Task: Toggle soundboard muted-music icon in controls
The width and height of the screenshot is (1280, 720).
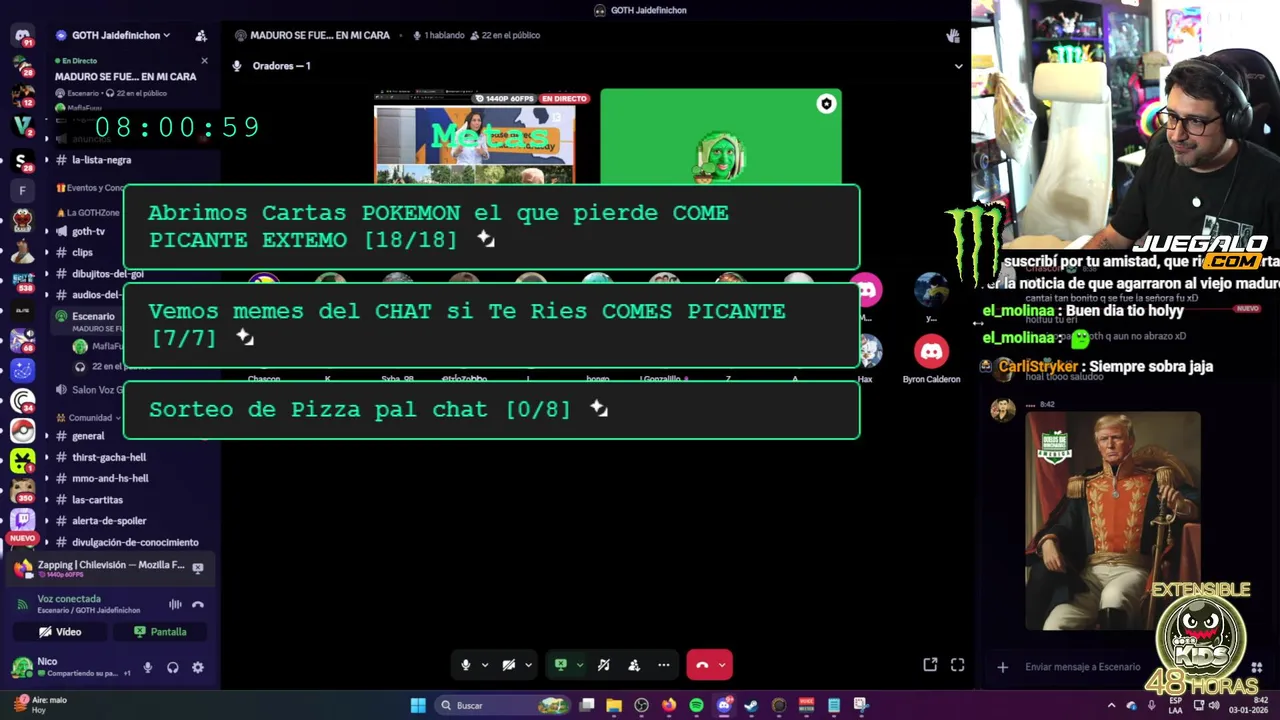Action: tap(604, 665)
